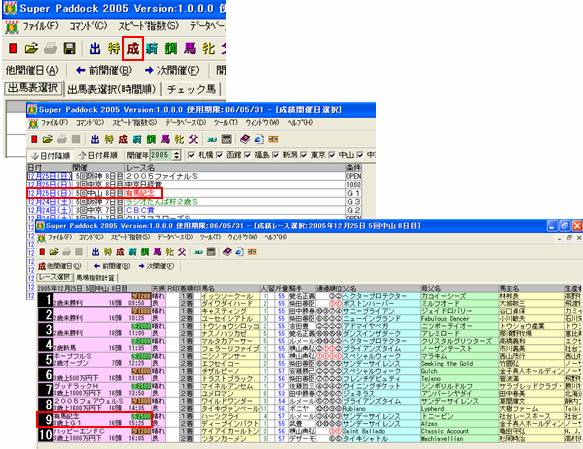Click the open folder icon in the front window toolbar
The height and width of the screenshot is (449, 583).
coord(54,252)
